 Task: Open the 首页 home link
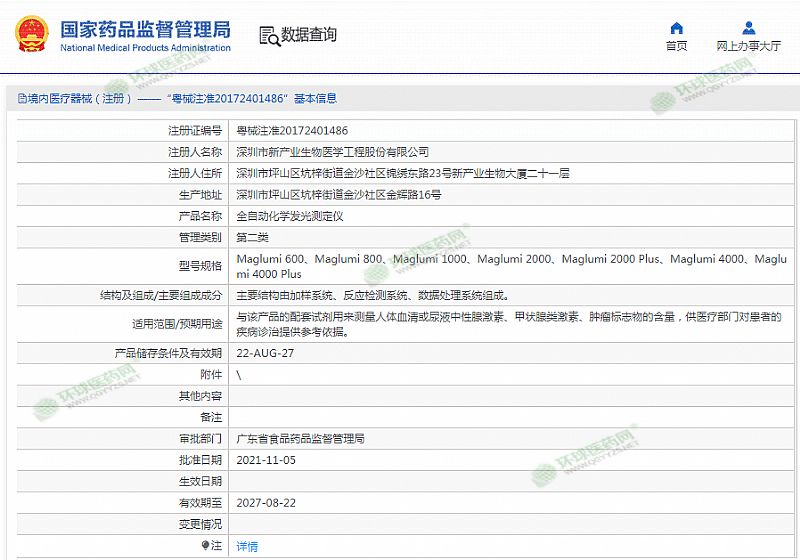tap(677, 46)
